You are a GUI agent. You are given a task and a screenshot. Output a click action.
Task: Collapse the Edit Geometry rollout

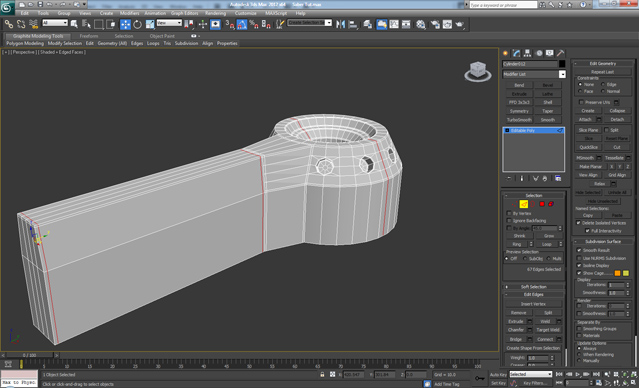603,63
